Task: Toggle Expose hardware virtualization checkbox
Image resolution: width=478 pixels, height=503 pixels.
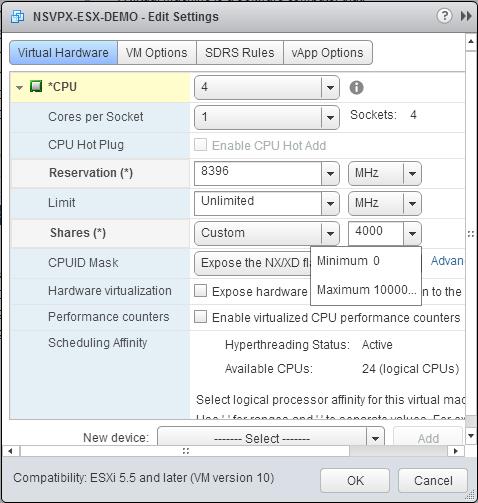Action: click(200, 291)
